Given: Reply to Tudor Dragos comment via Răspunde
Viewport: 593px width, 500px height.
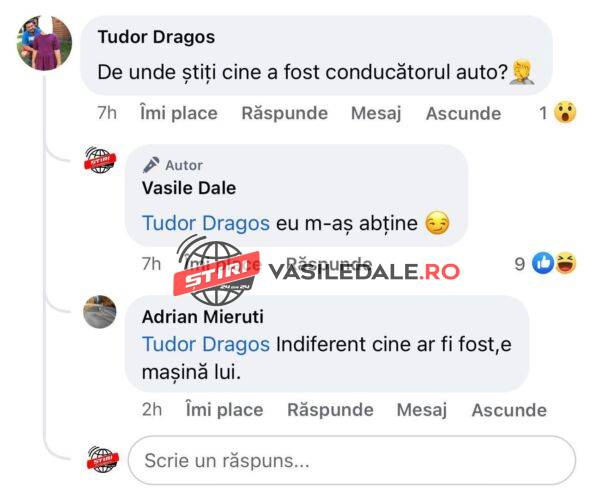Looking at the screenshot, I should pyautogui.click(x=284, y=113).
